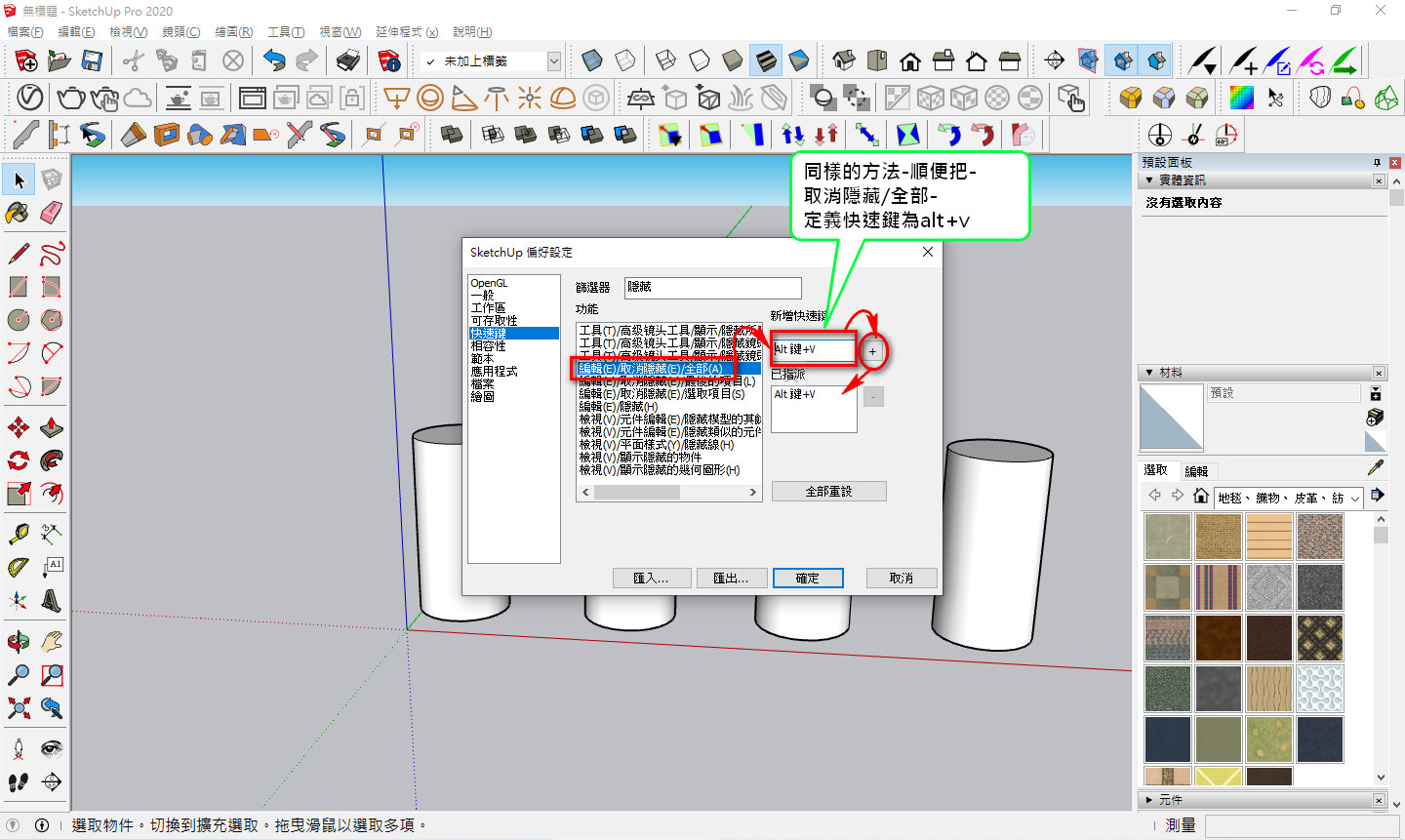Activate the Pan hand tool
This screenshot has width=1405, height=840.
[x=52, y=642]
